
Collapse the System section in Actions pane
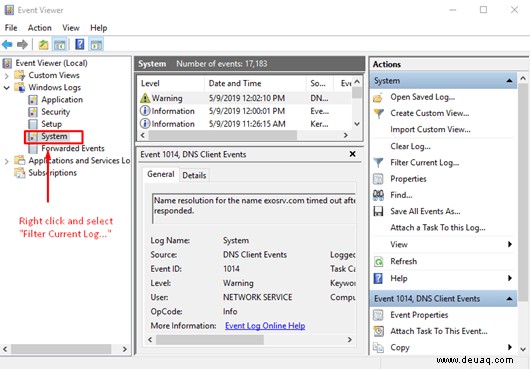(x=509, y=81)
